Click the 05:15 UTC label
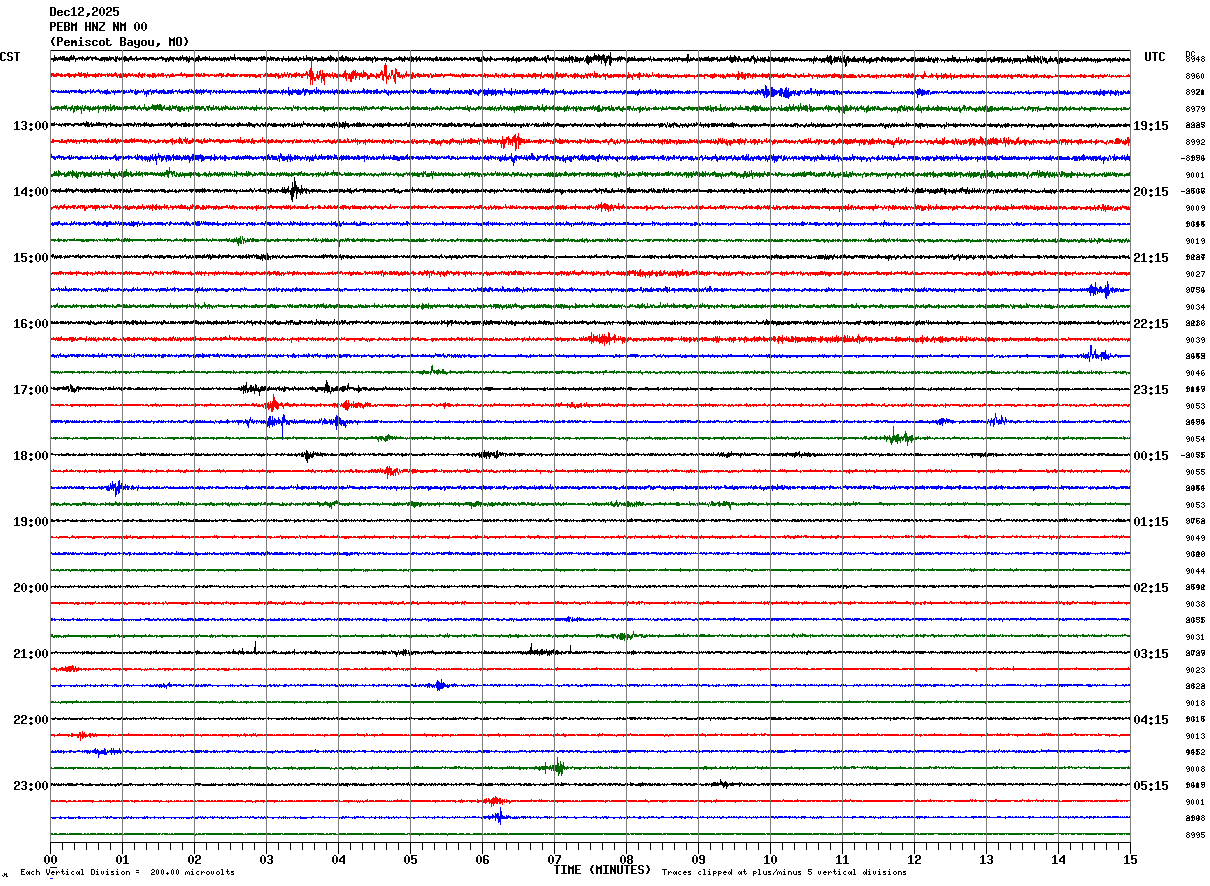 click(x=1151, y=785)
